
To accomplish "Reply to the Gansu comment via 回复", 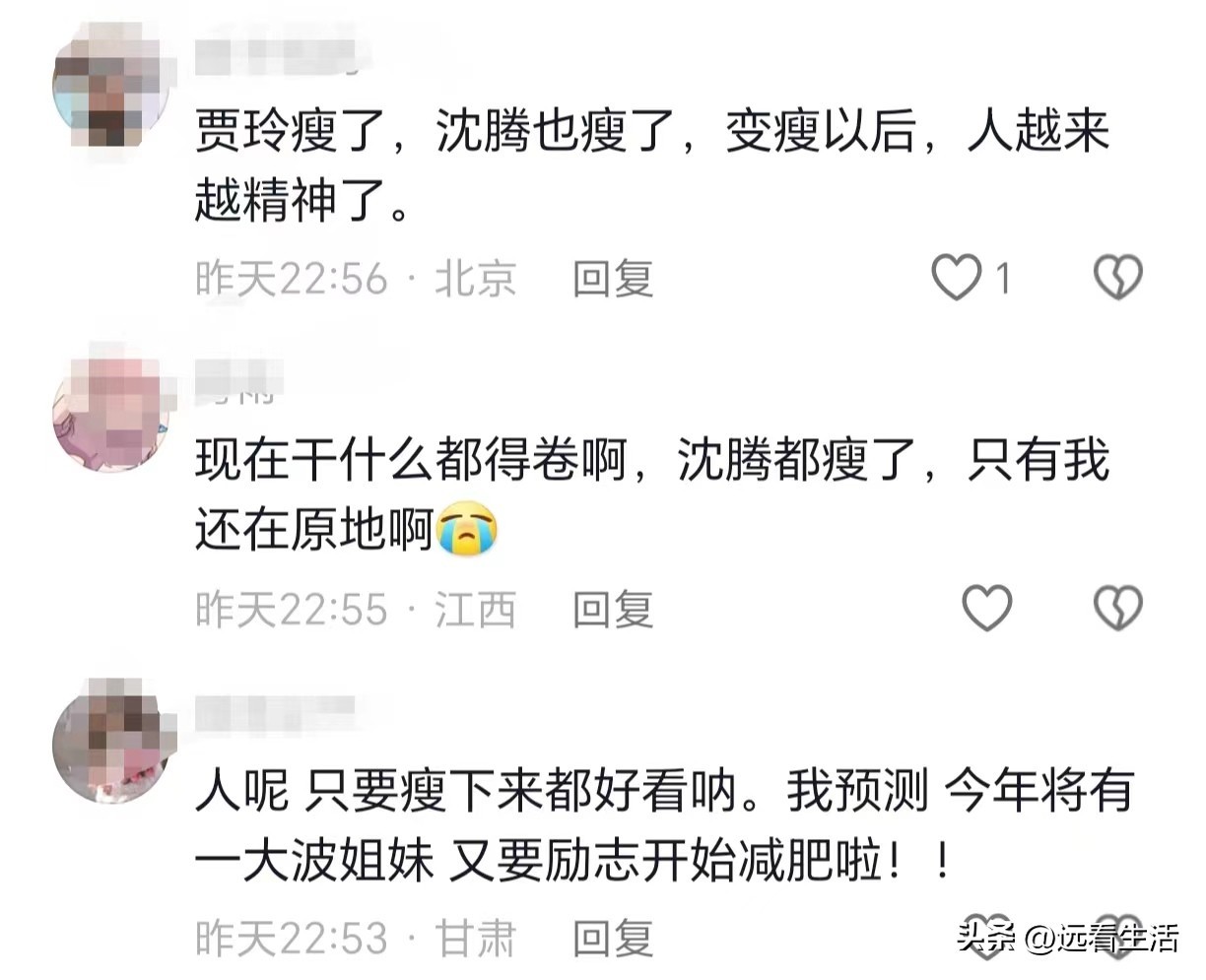I will 614,938.
